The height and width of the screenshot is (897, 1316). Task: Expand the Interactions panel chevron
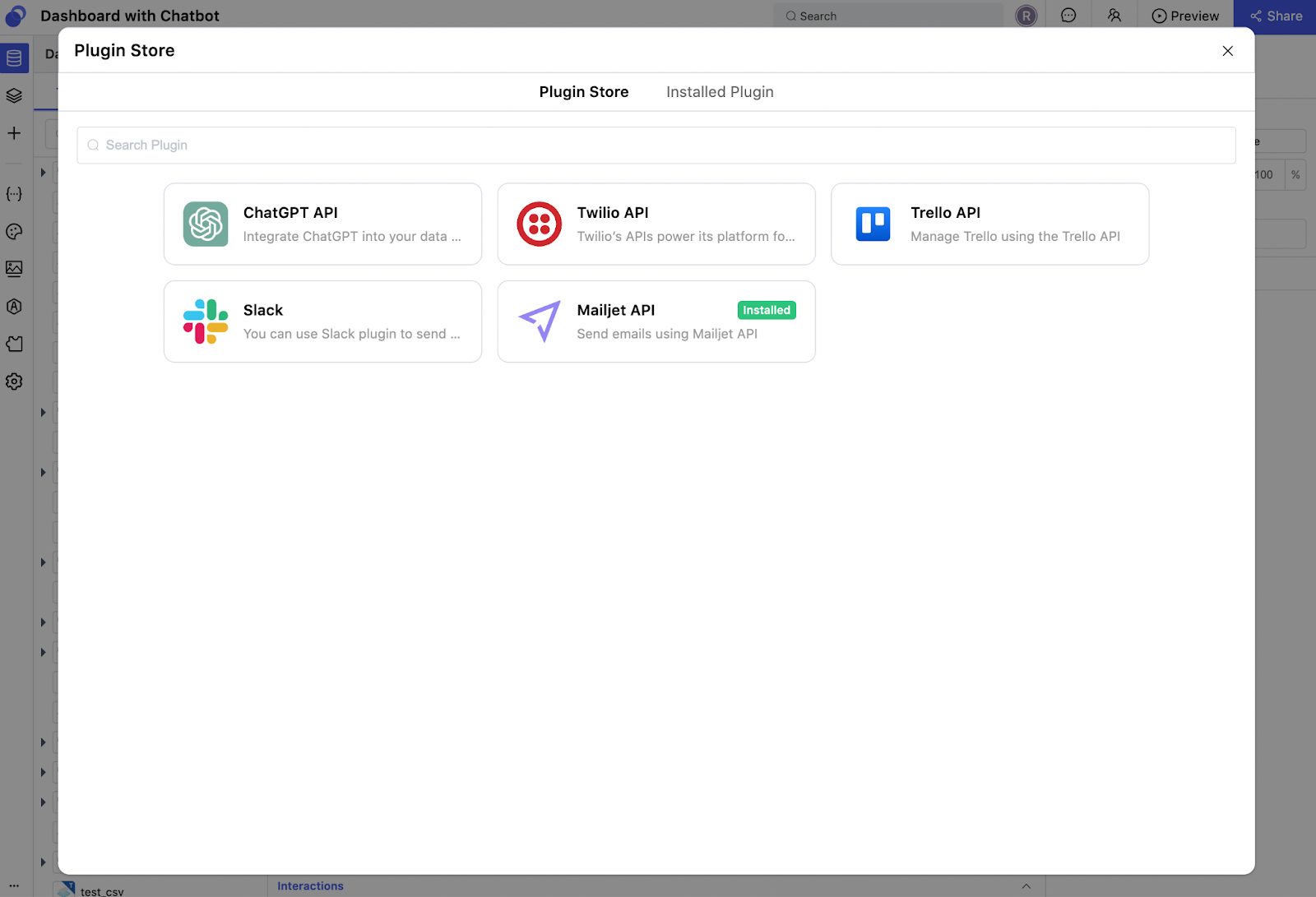point(1026,886)
